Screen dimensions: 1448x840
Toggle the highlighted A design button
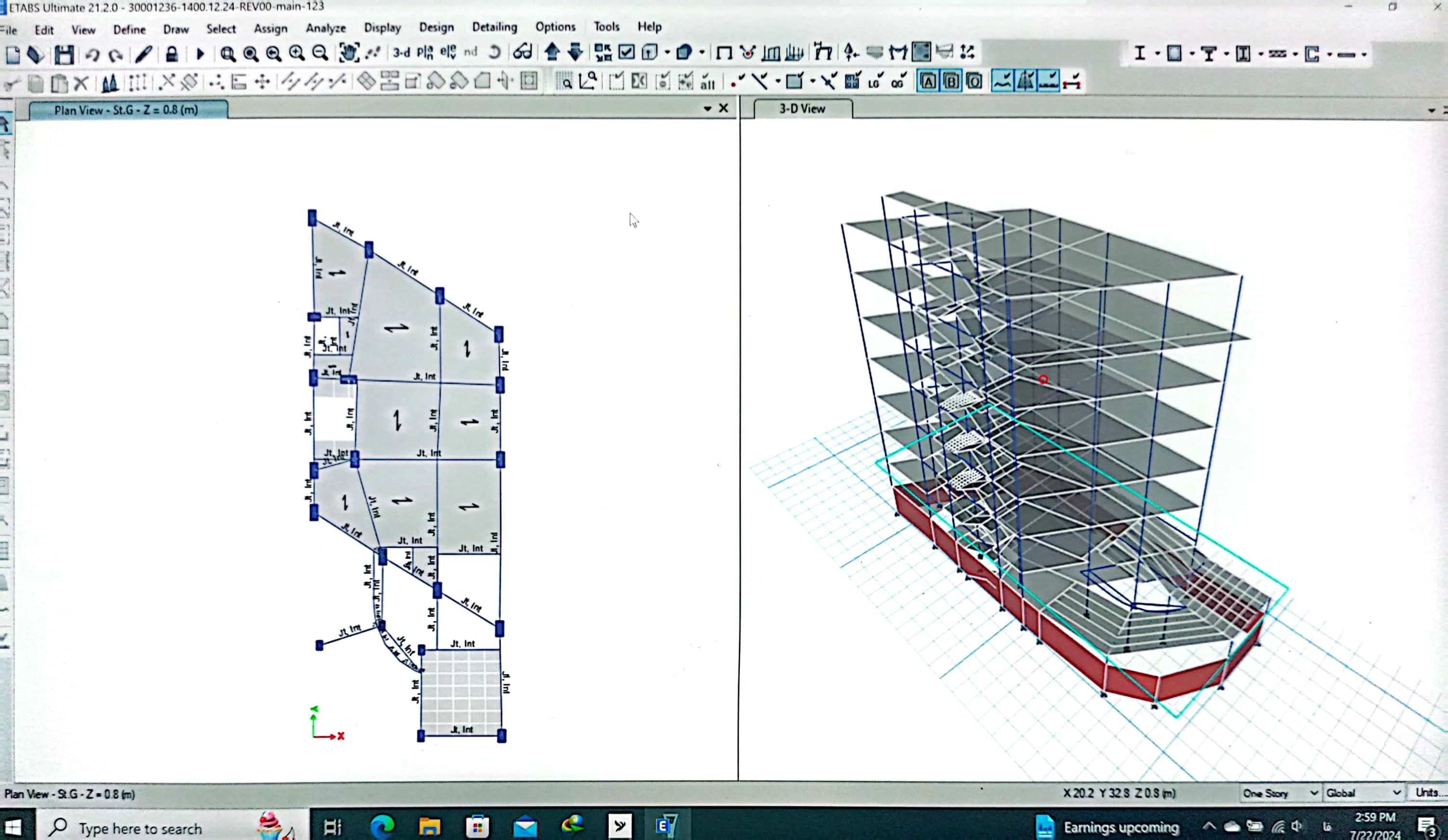coord(928,82)
